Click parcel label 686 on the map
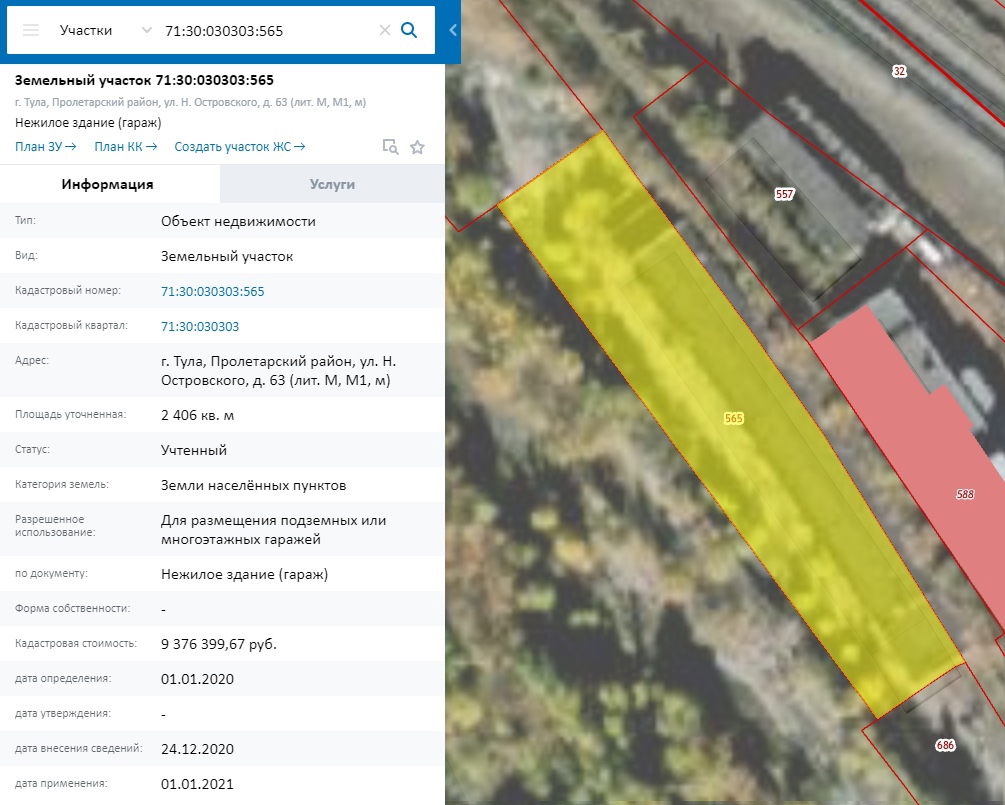This screenshot has height=805, width=1005. point(945,746)
